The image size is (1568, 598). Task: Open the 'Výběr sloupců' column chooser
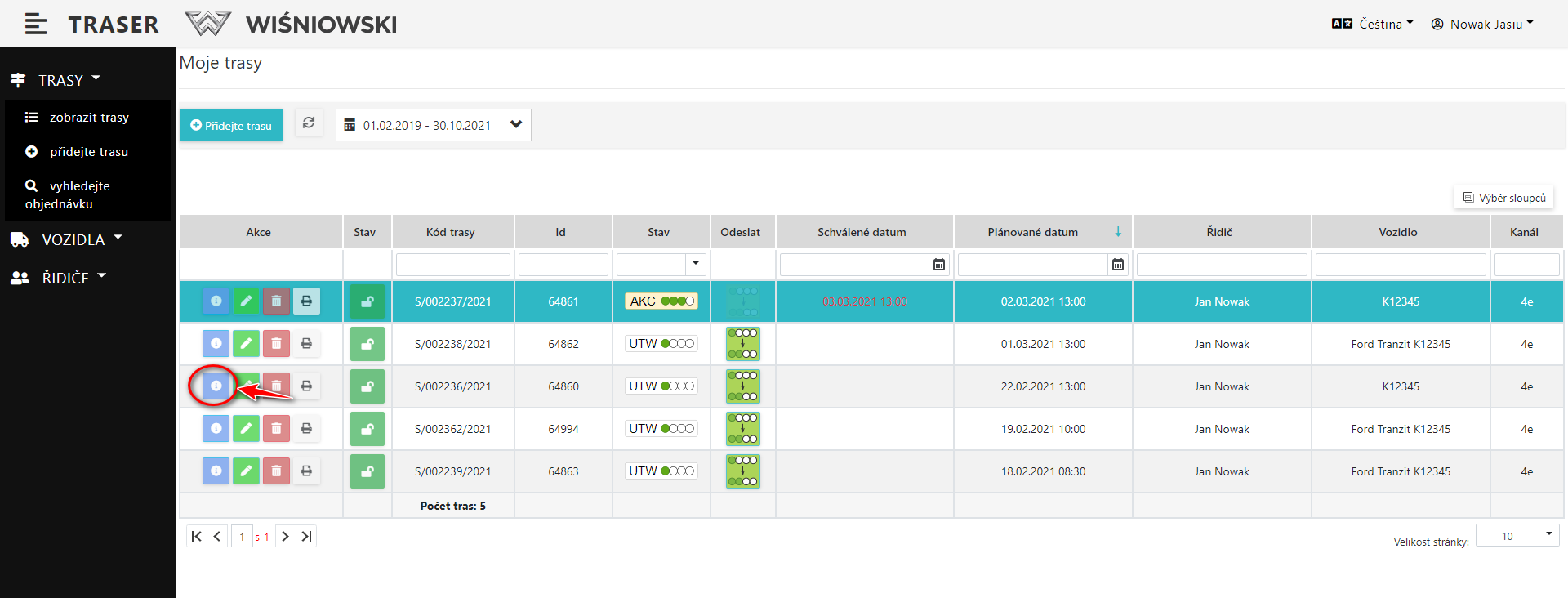coord(1504,198)
